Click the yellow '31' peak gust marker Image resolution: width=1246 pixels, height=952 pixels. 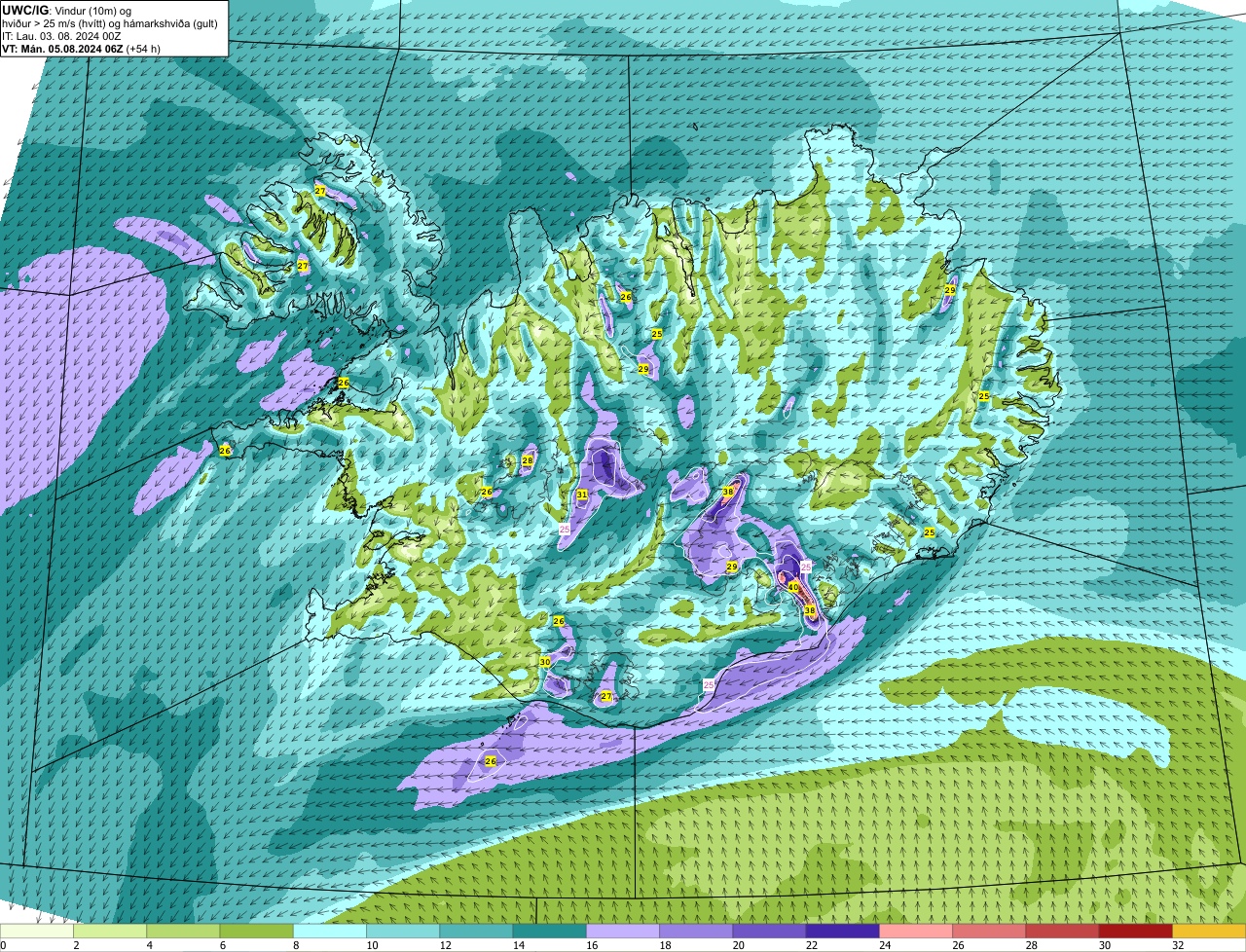click(581, 495)
